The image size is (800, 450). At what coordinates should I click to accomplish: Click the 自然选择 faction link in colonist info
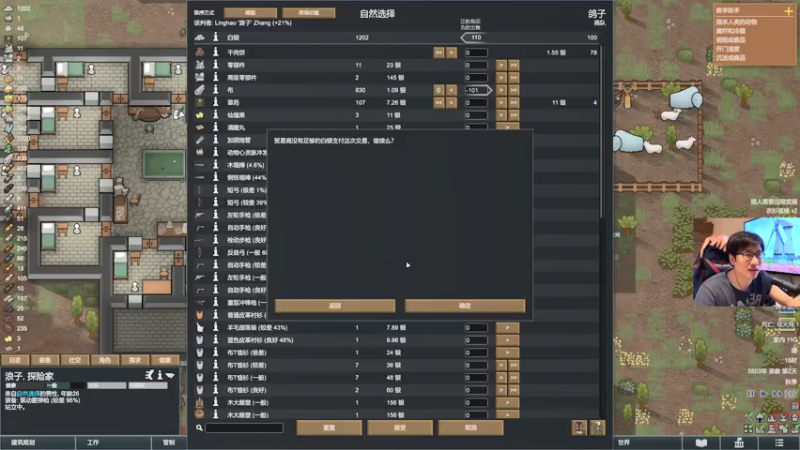pos(28,394)
